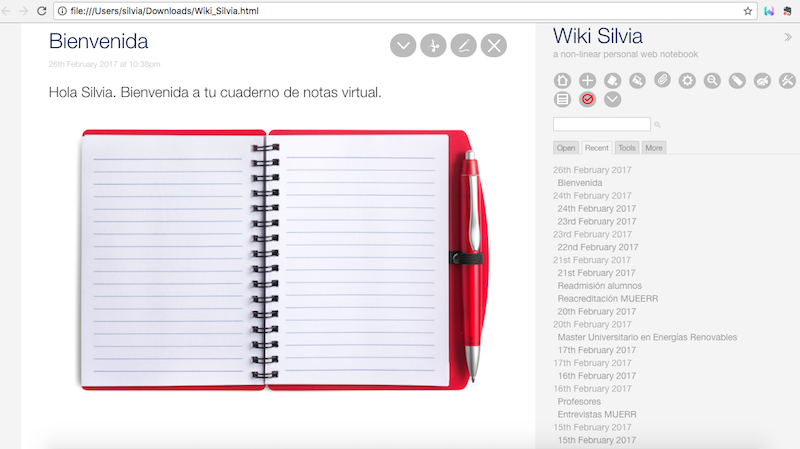Click the sidebar search input field
The width and height of the screenshot is (800, 449).
point(601,124)
